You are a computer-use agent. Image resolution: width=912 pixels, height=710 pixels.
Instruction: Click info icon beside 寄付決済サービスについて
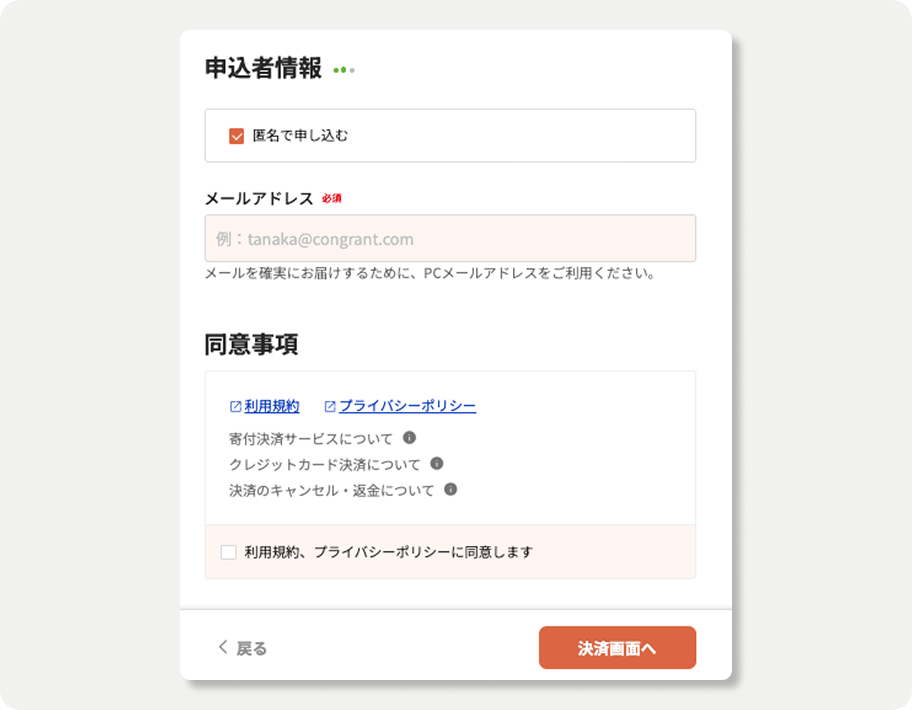[x=409, y=438]
